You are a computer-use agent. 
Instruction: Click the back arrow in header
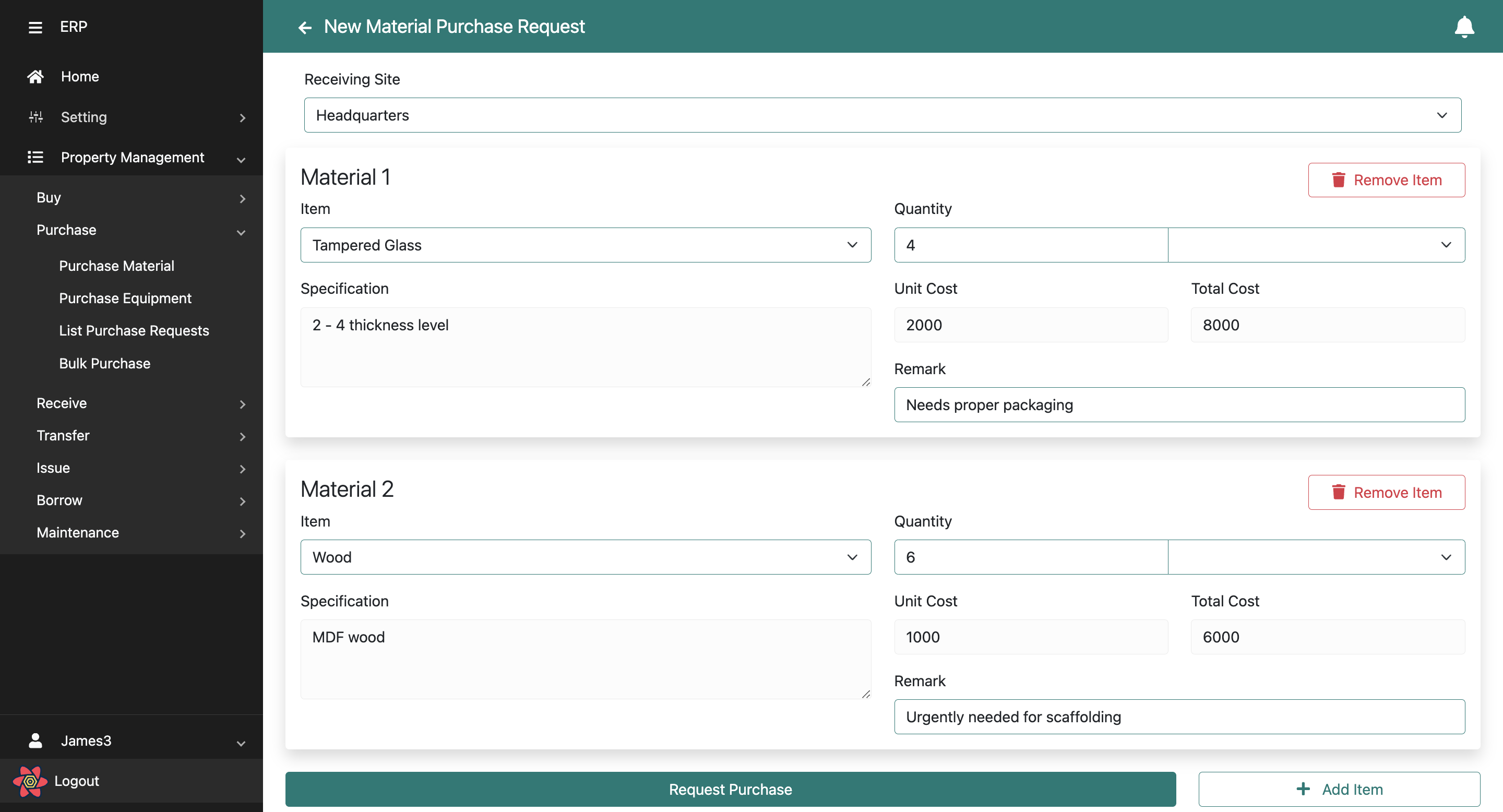coord(305,27)
